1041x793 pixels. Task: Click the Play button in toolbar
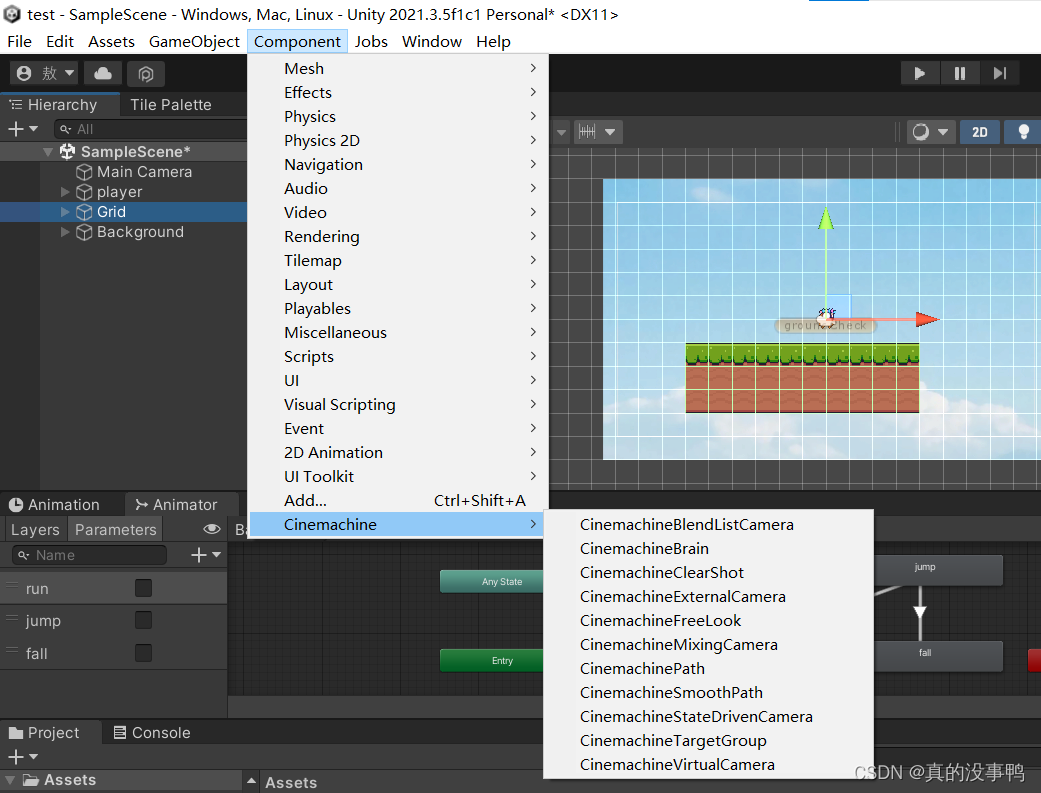[920, 73]
